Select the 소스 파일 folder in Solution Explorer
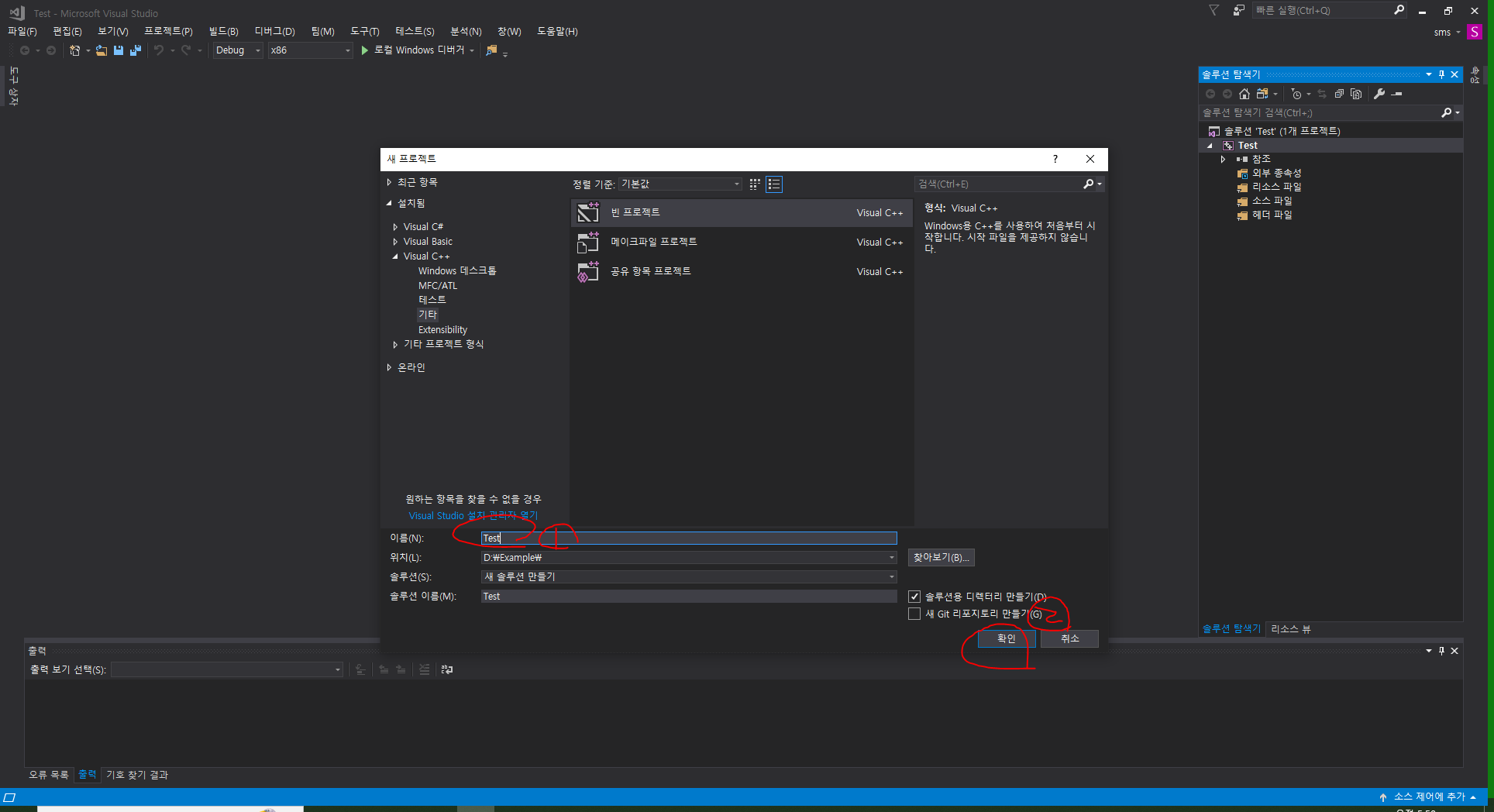 pos(1272,201)
